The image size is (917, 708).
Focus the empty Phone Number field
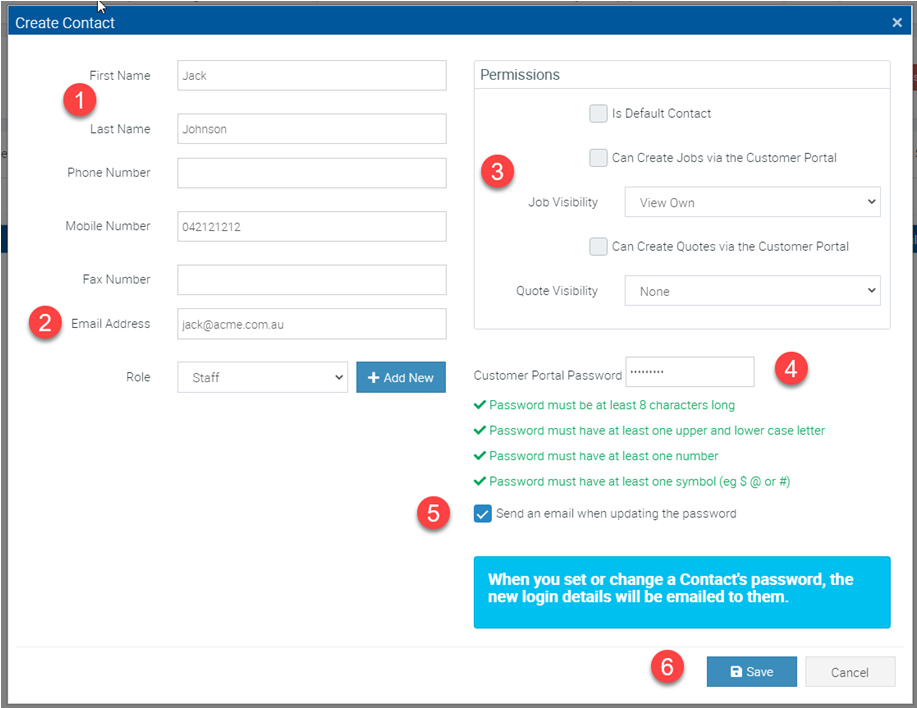coord(311,173)
